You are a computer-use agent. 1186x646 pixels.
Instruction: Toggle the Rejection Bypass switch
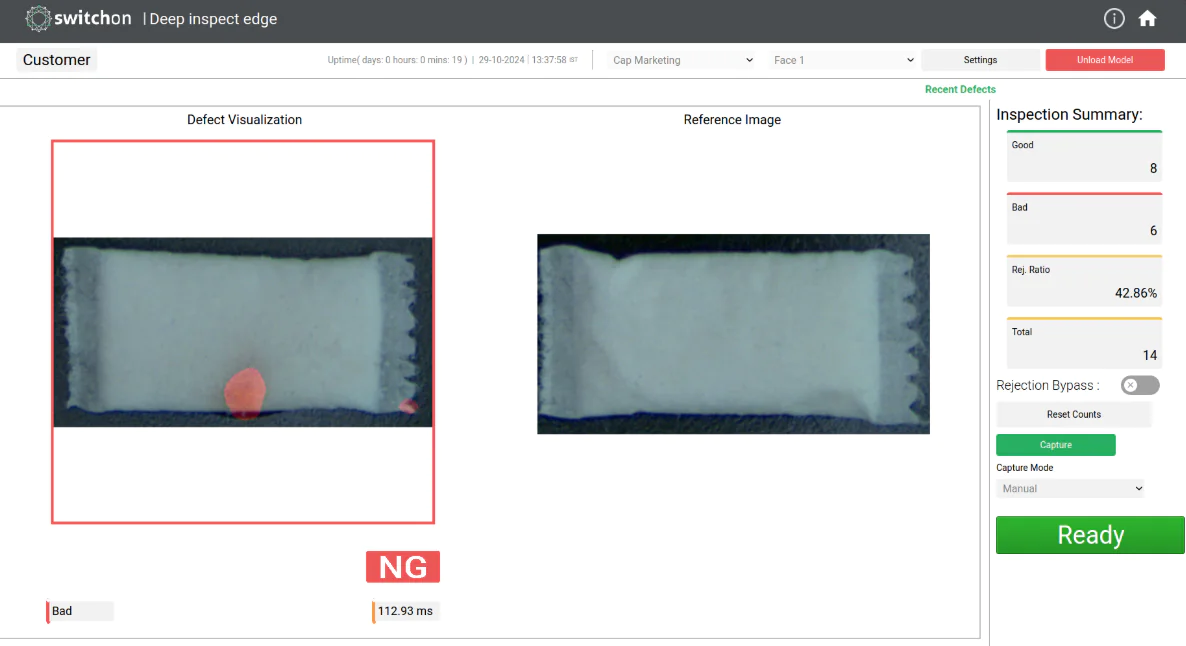point(1139,385)
